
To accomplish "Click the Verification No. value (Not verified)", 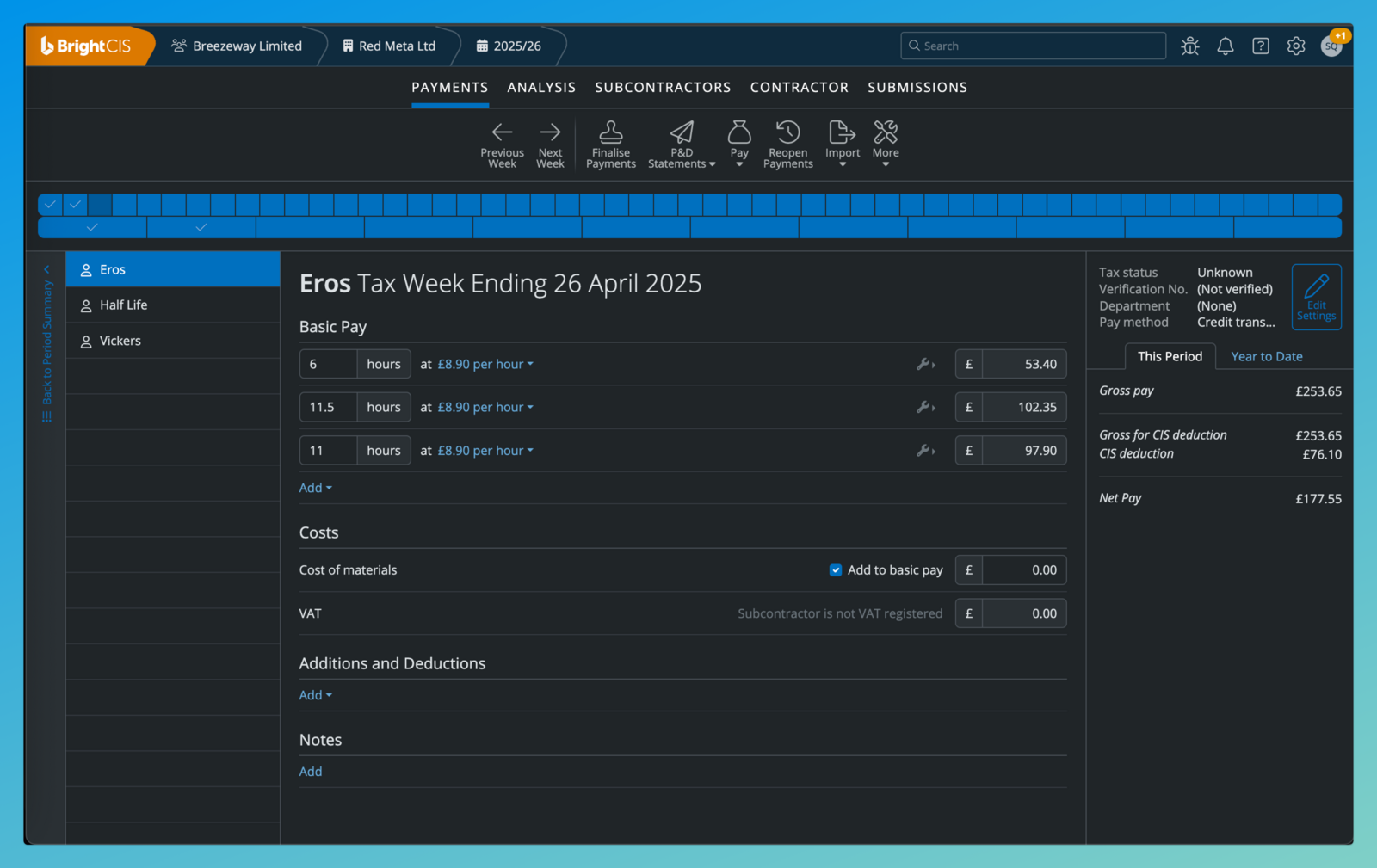I will click(1235, 289).
